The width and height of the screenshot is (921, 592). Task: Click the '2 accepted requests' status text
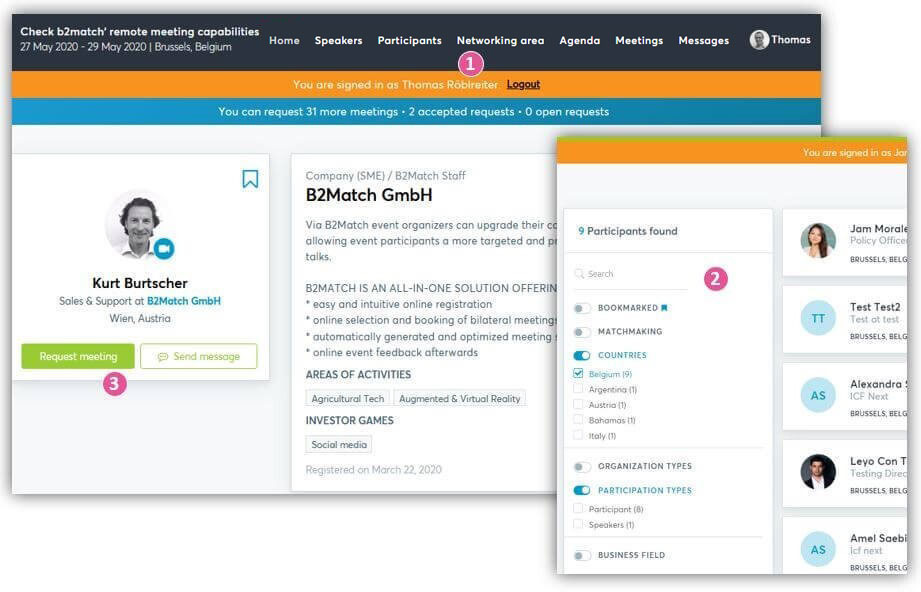tap(462, 112)
